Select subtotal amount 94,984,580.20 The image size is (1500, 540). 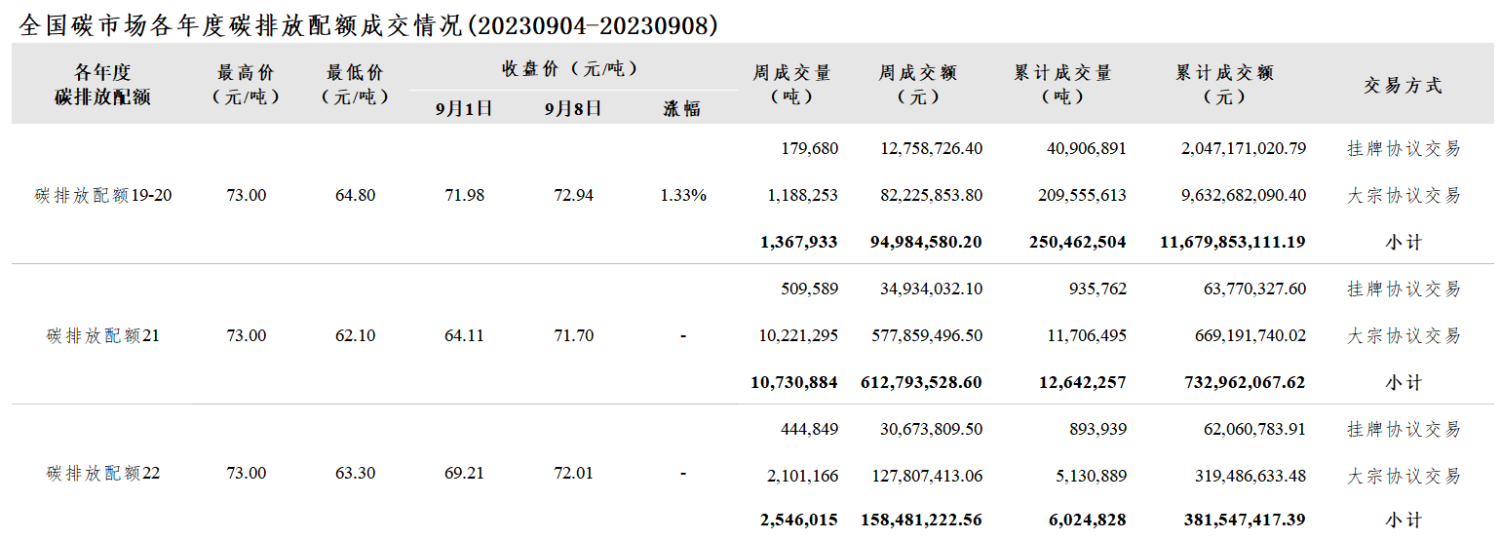click(926, 242)
